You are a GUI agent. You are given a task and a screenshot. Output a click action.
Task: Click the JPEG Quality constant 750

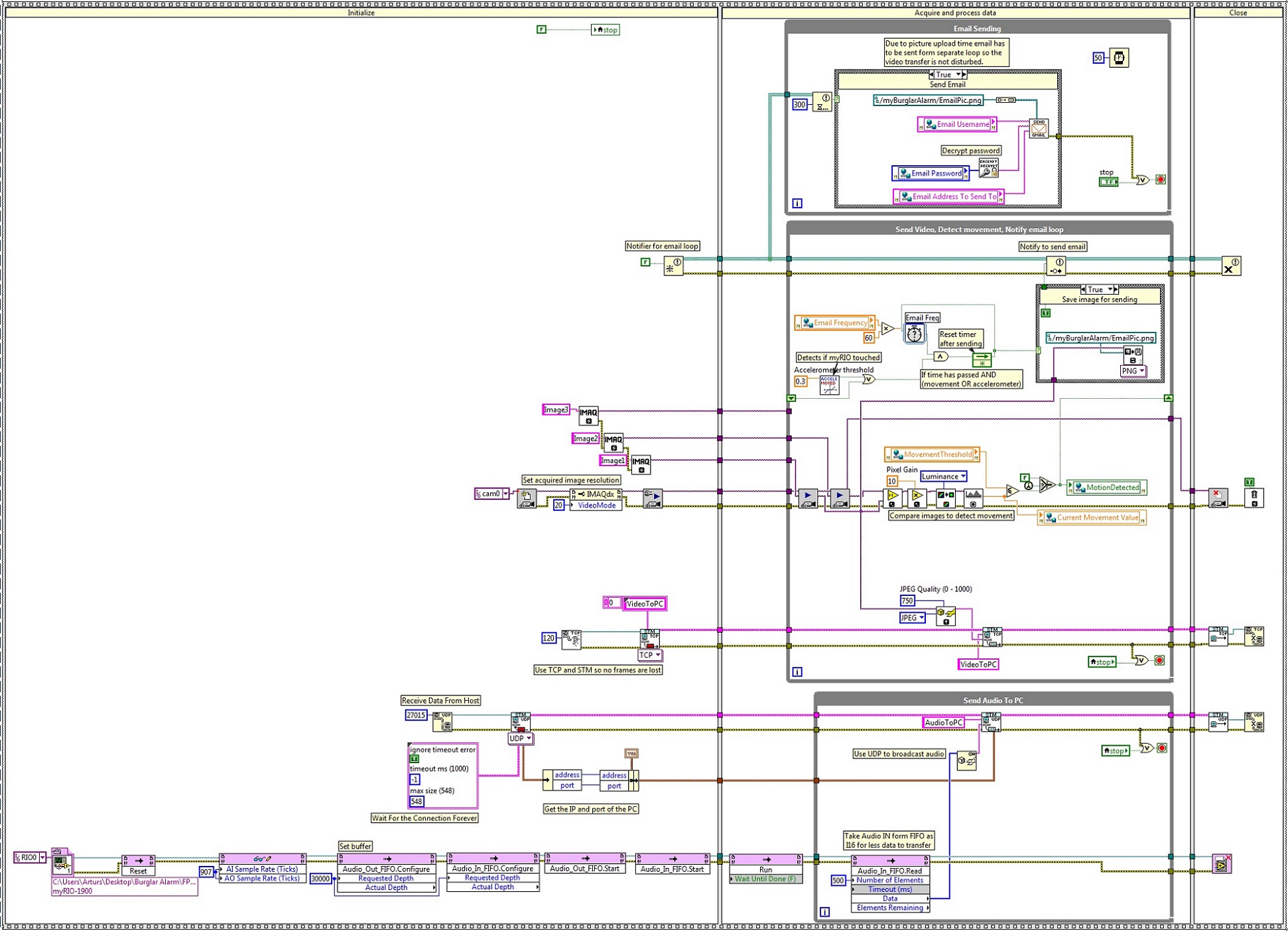pyautogui.click(x=907, y=601)
